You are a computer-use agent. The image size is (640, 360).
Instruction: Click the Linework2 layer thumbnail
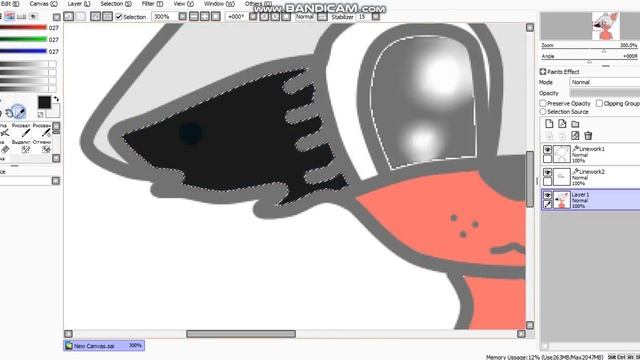click(x=562, y=177)
